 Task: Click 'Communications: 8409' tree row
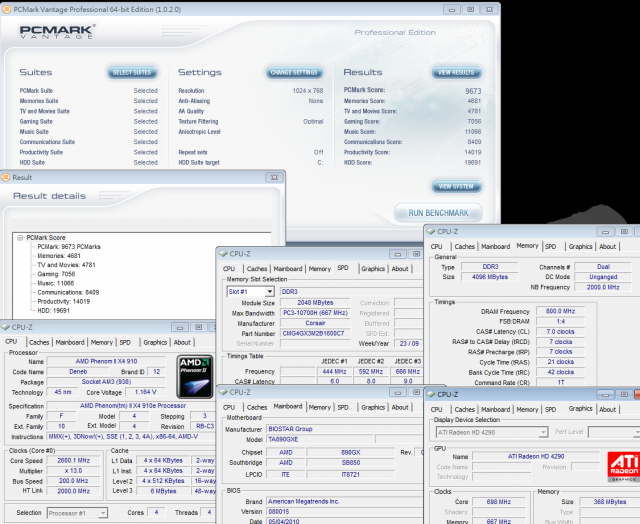point(68,292)
